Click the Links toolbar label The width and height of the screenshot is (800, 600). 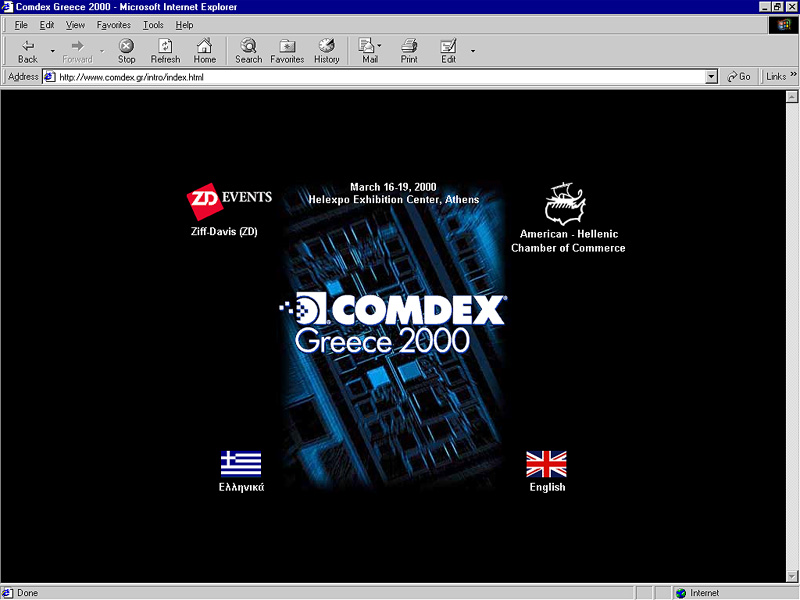click(776, 77)
